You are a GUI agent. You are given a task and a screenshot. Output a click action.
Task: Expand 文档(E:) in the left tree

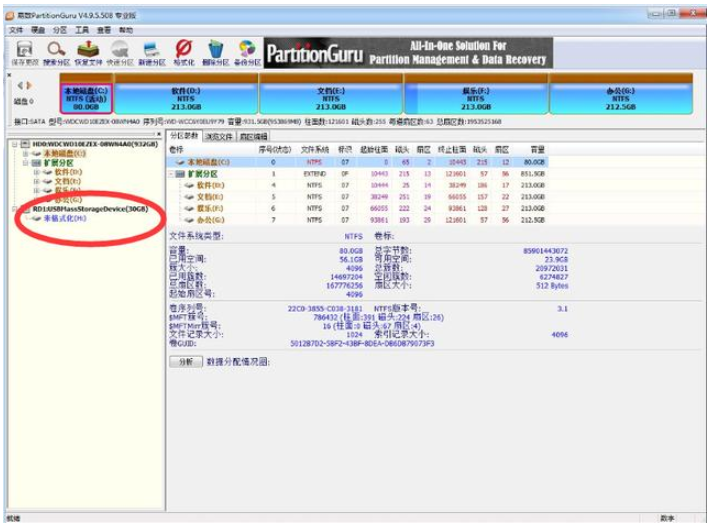(37, 181)
